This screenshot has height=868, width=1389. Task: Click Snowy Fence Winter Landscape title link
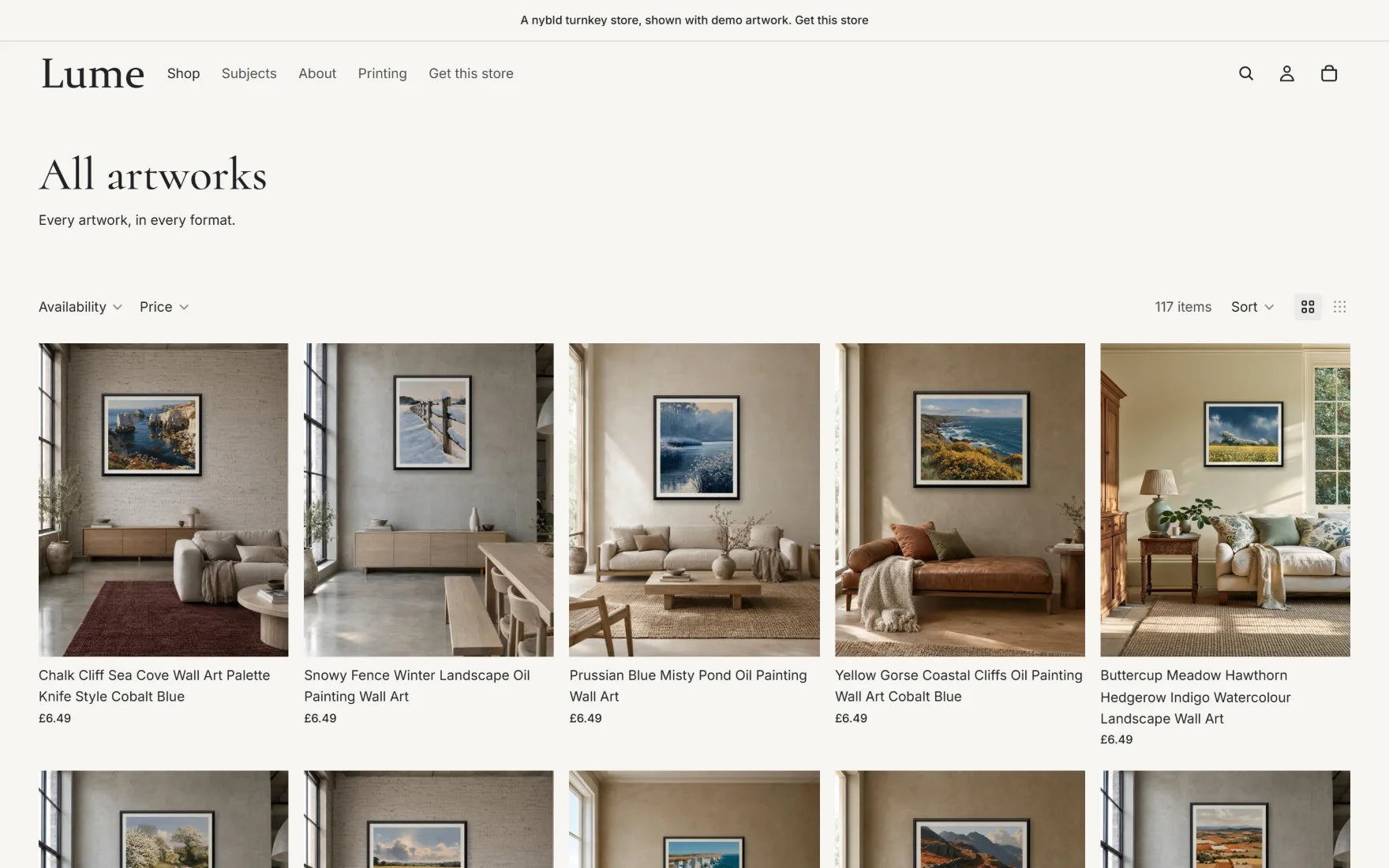(417, 686)
